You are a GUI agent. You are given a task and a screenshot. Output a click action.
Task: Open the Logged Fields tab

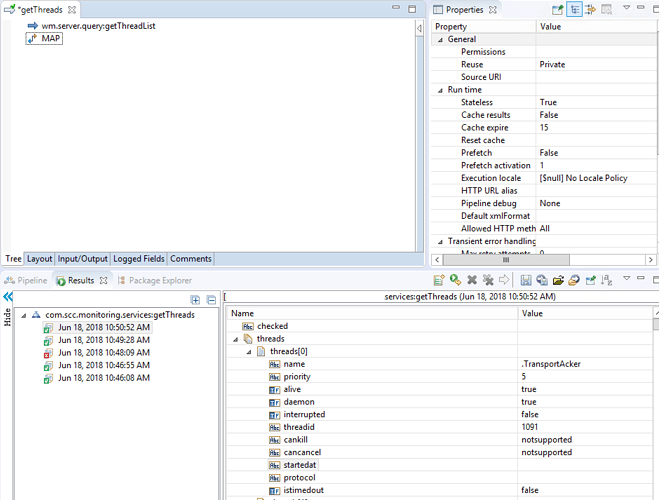tap(139, 259)
